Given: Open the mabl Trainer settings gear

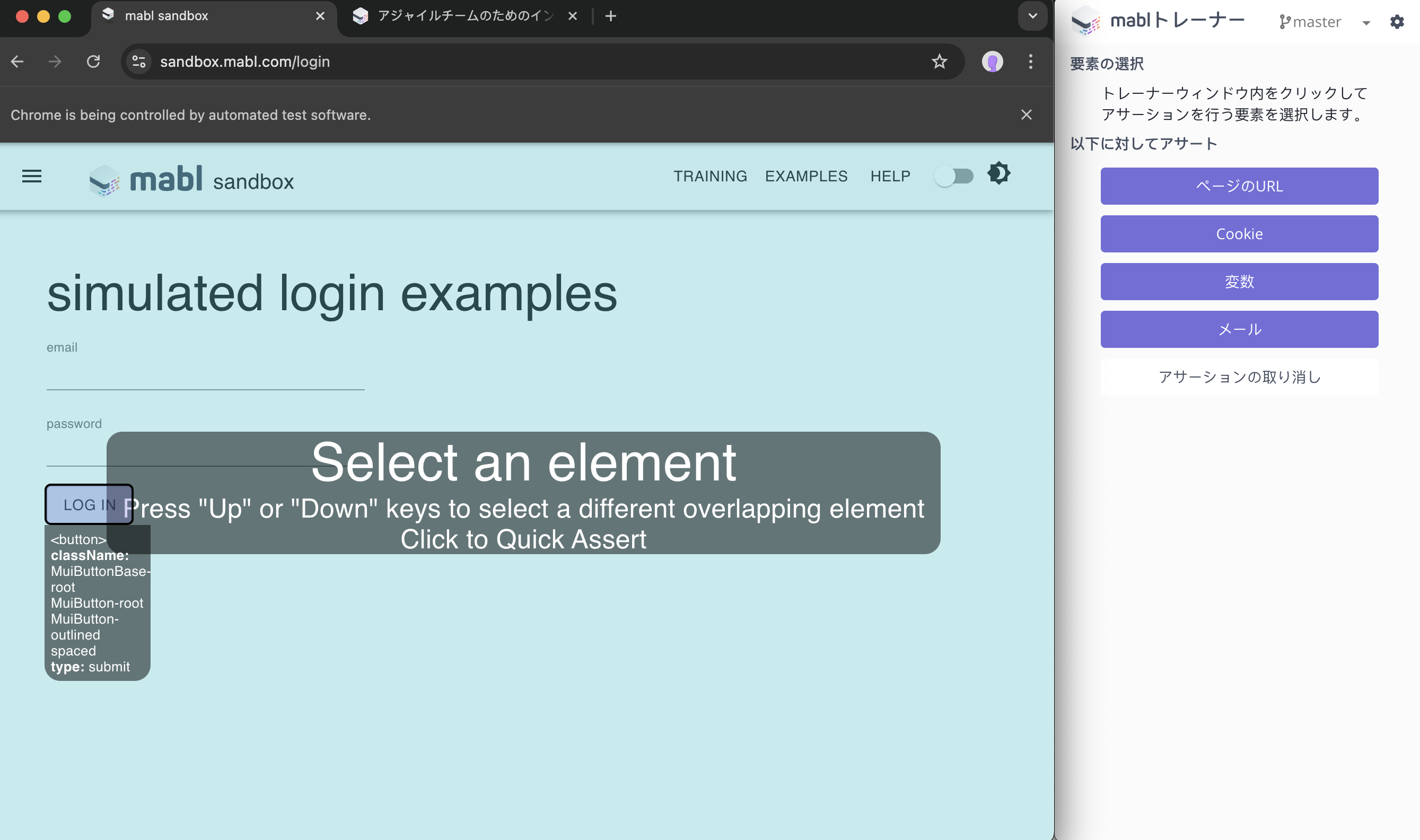Looking at the screenshot, I should [1397, 22].
